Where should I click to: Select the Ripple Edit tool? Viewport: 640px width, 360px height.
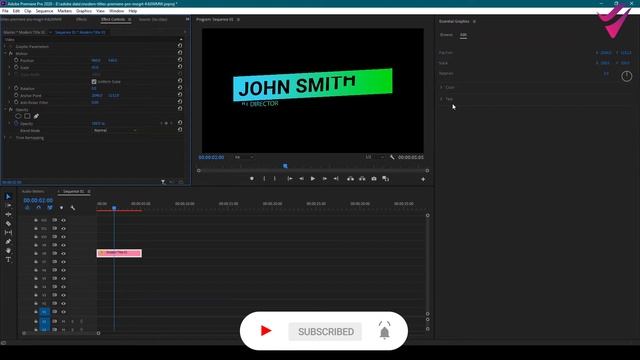8,214
